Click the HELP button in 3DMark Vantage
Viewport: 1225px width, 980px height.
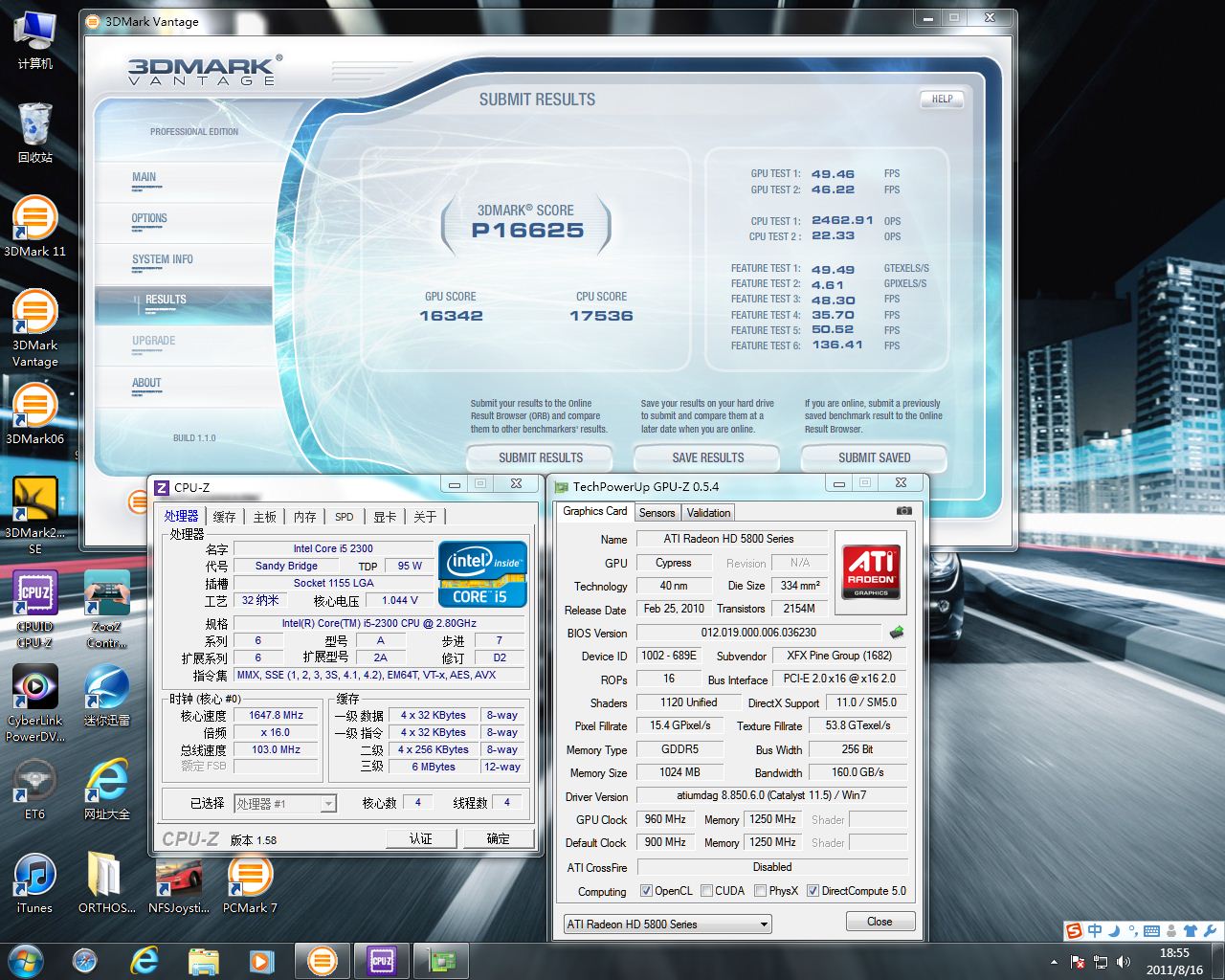(x=942, y=99)
